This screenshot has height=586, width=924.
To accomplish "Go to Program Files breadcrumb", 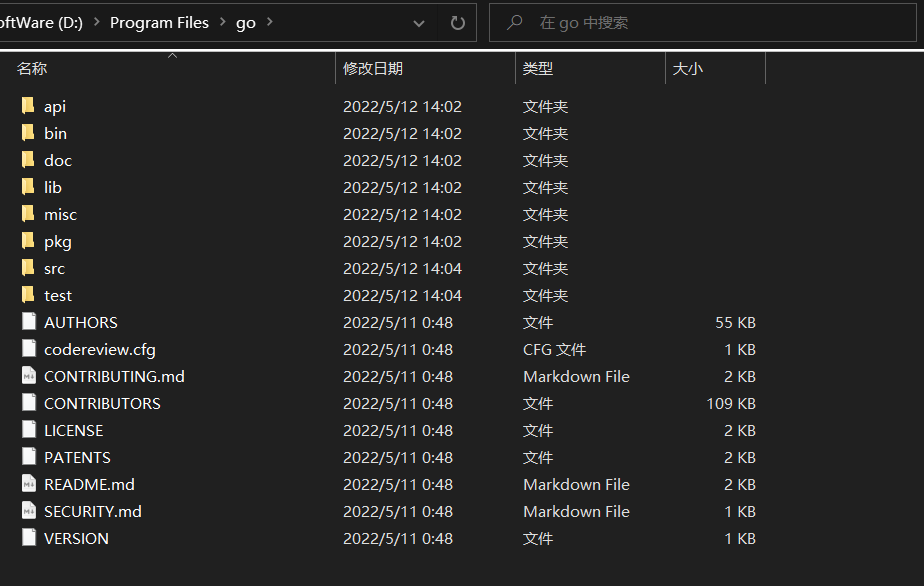I will tap(159, 22).
